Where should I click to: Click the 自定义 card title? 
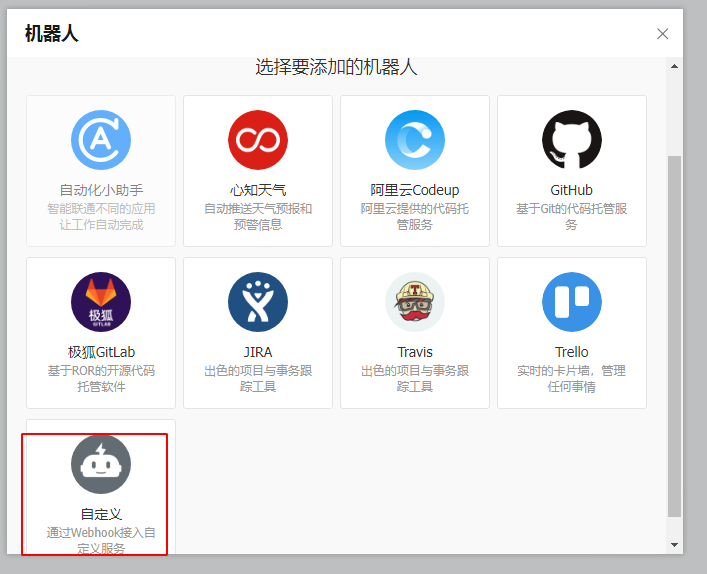(x=101, y=514)
